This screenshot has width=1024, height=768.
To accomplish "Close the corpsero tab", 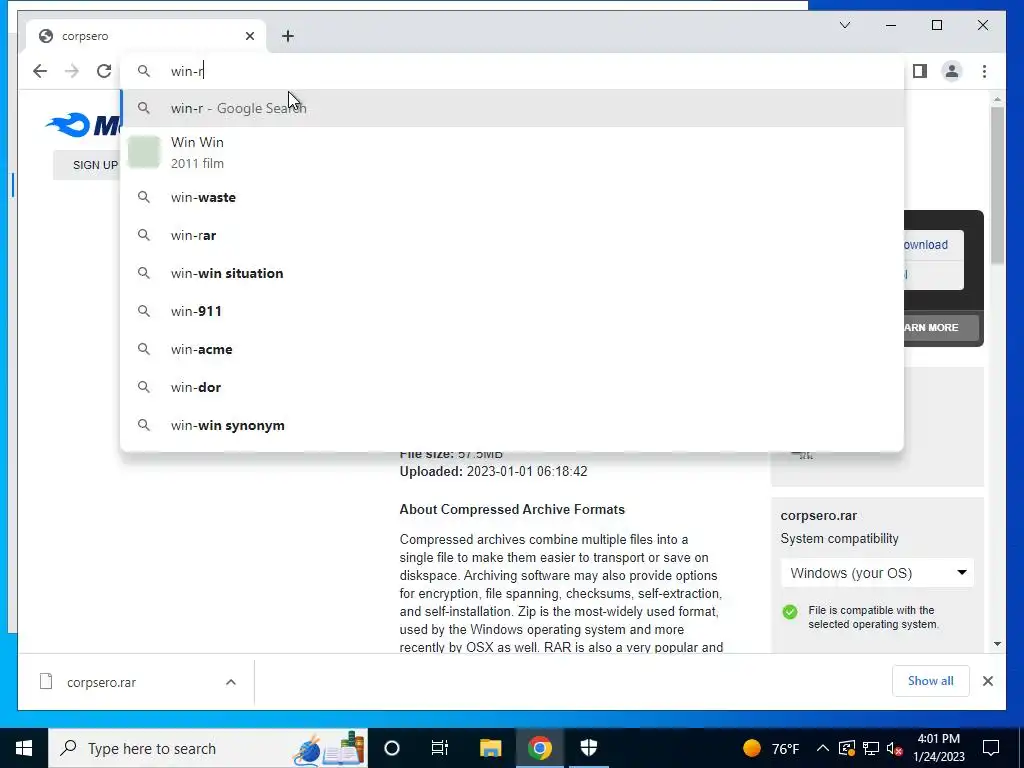I will 250,36.
